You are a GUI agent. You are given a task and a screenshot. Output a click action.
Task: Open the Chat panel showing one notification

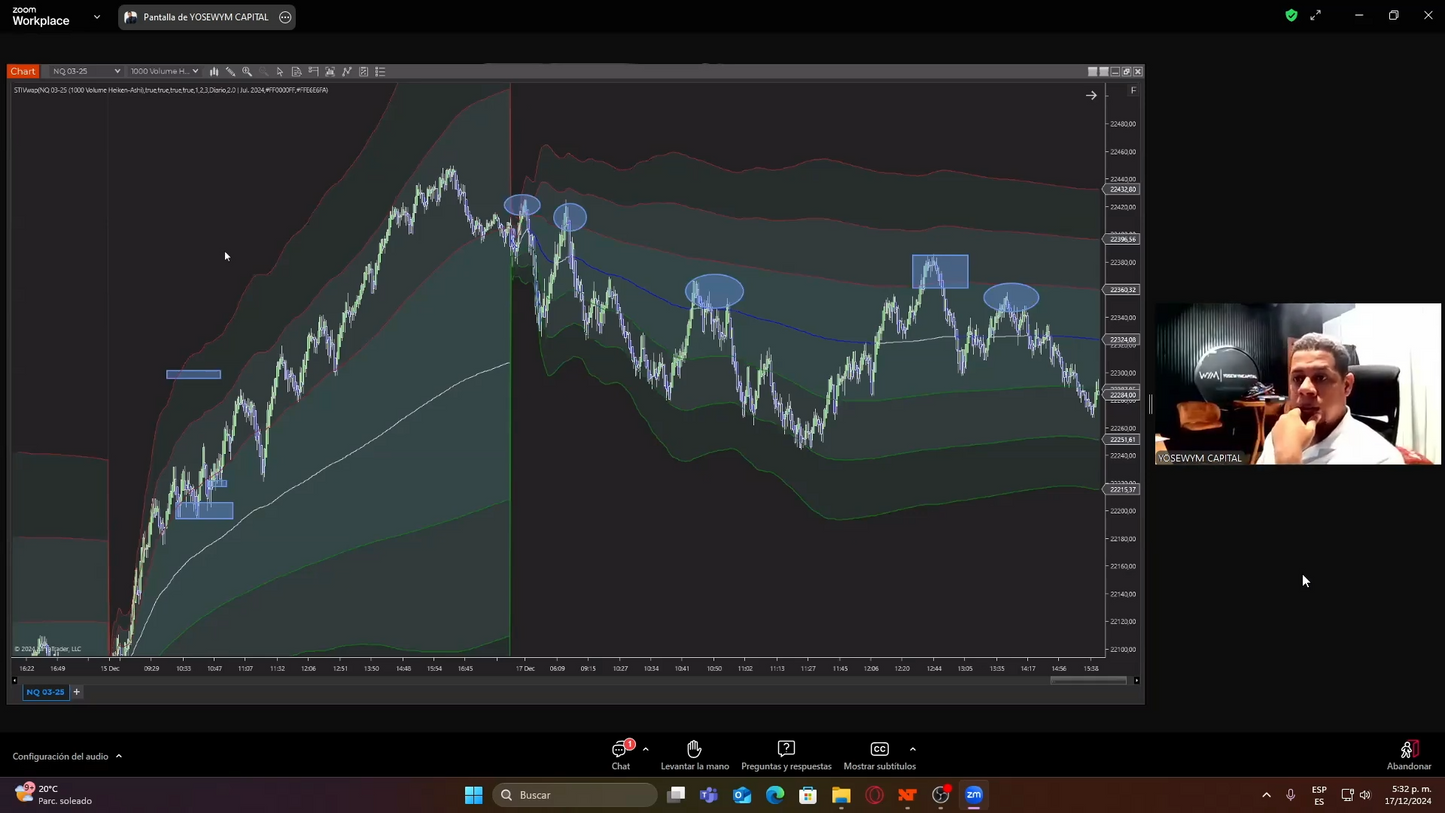620,753
